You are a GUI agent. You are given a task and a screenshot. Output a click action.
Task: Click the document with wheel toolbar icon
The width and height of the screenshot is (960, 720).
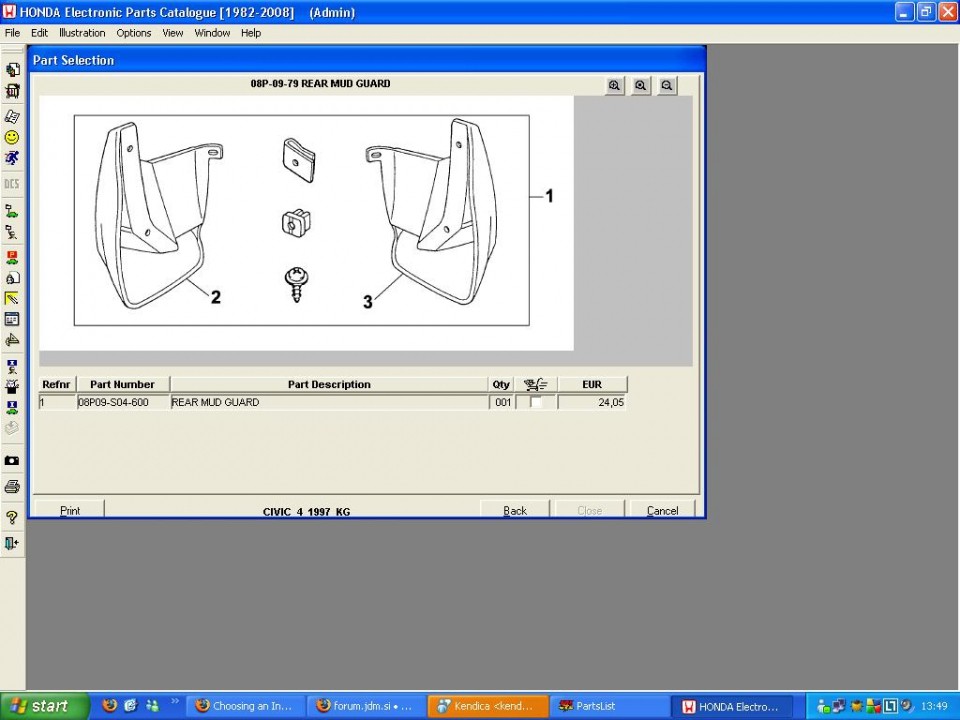[12, 277]
